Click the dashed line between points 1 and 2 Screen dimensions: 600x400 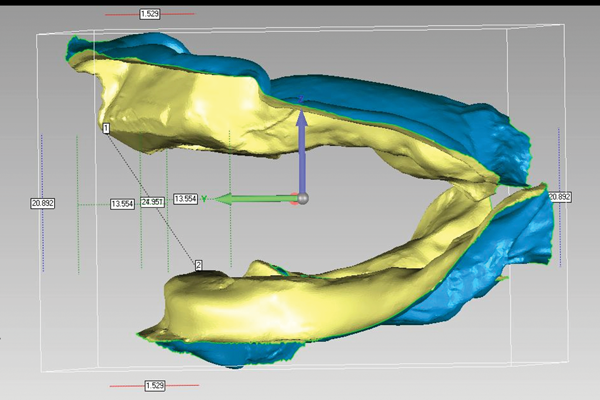coord(150,195)
